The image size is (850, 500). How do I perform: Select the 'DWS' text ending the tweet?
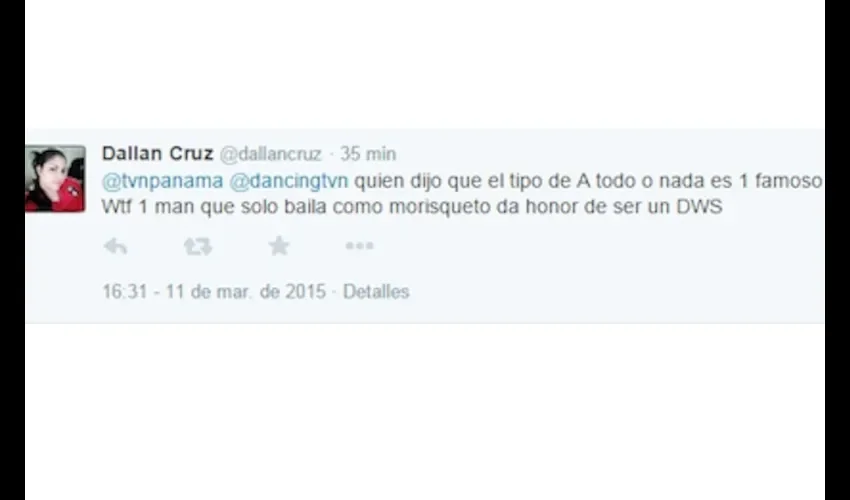coord(699,207)
